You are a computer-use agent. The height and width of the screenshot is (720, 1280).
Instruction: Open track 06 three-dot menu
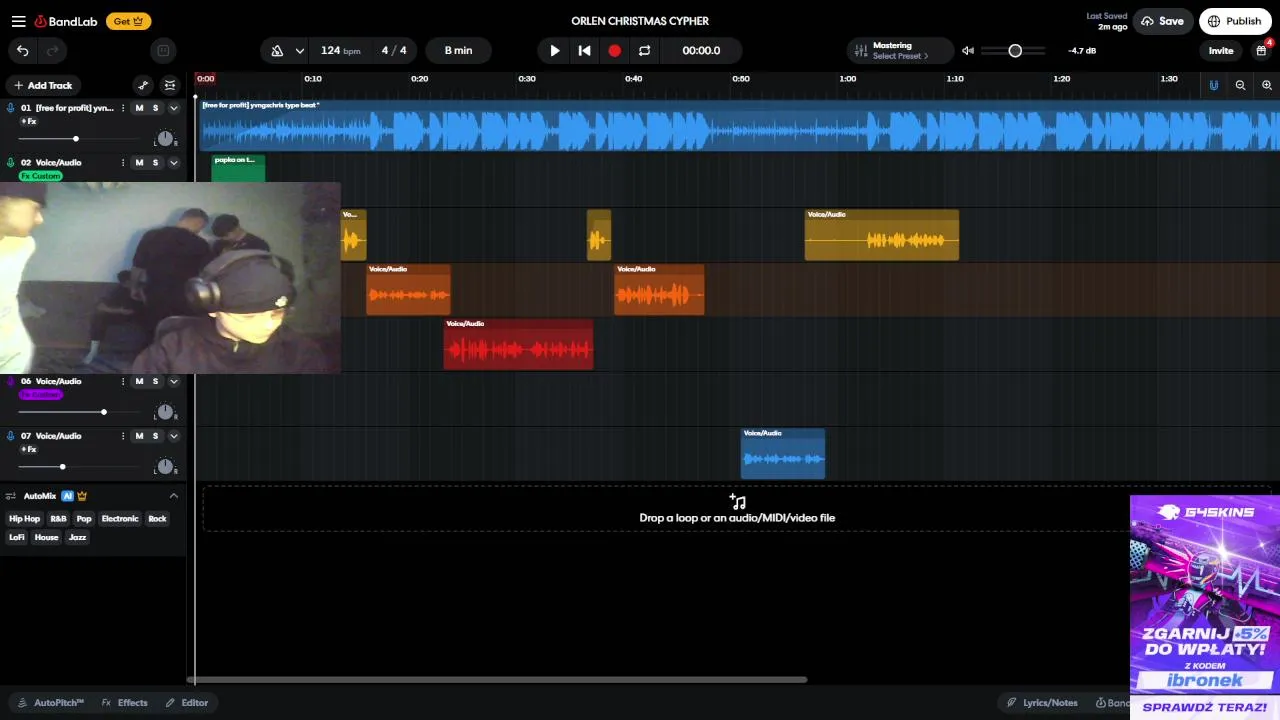coord(123,381)
